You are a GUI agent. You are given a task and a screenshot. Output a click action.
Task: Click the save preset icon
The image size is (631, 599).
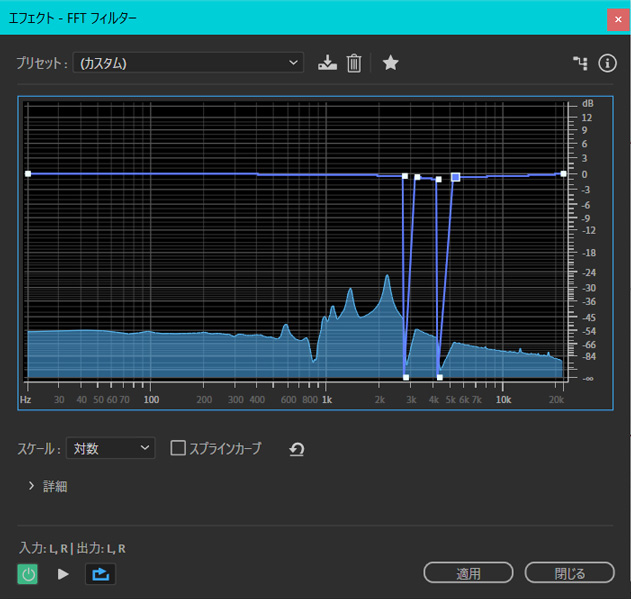327,63
